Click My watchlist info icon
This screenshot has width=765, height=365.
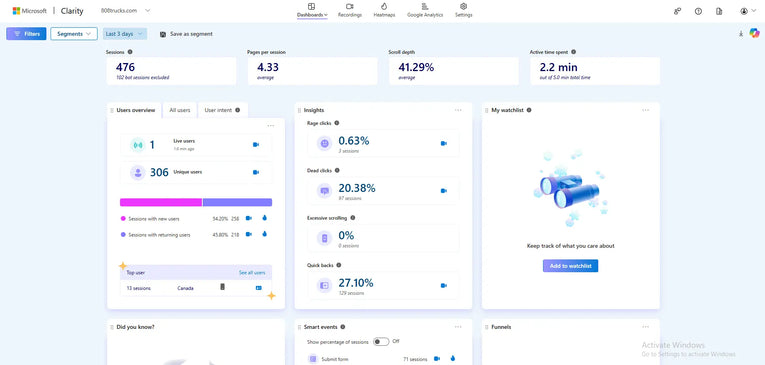point(529,110)
